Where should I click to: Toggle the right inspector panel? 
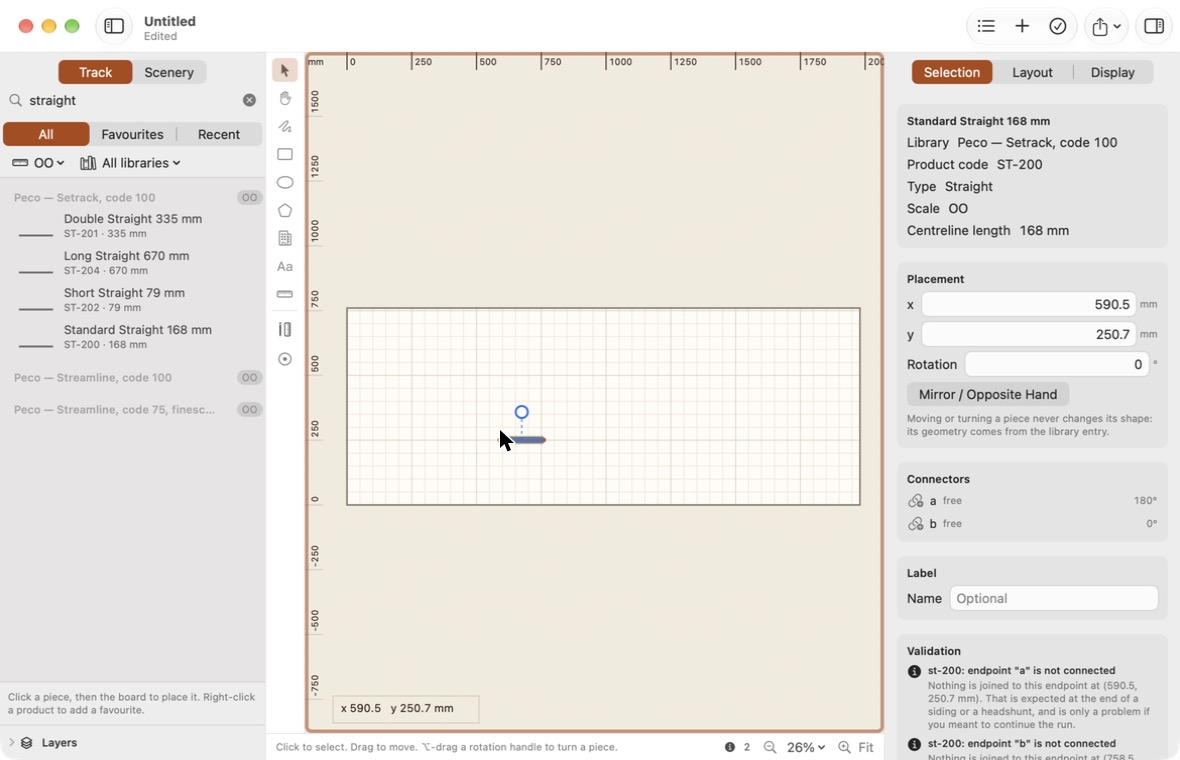1154,26
